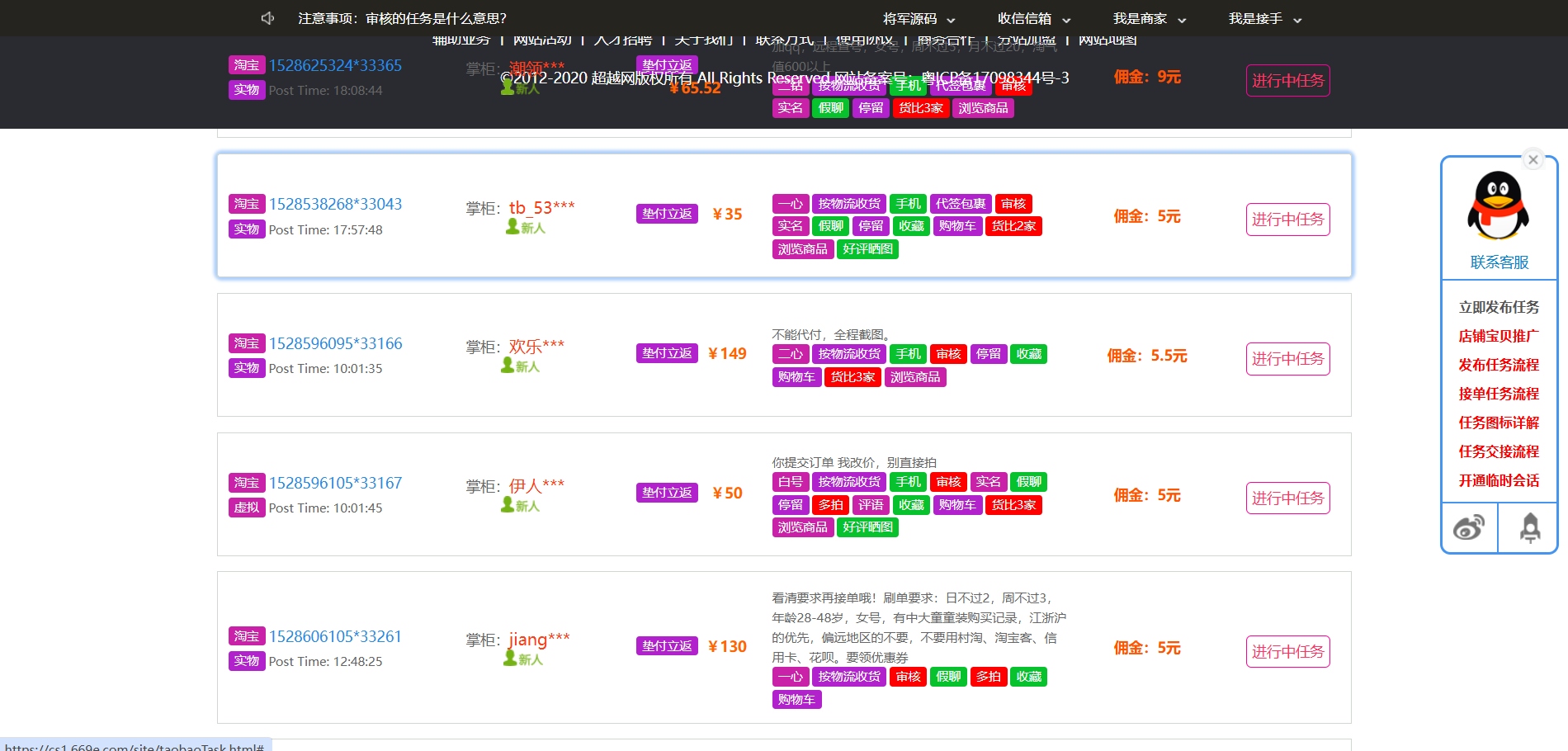The width and height of the screenshot is (1568, 751).
Task: Click the 新人 user icon under 欢乐***
Action: 521,366
